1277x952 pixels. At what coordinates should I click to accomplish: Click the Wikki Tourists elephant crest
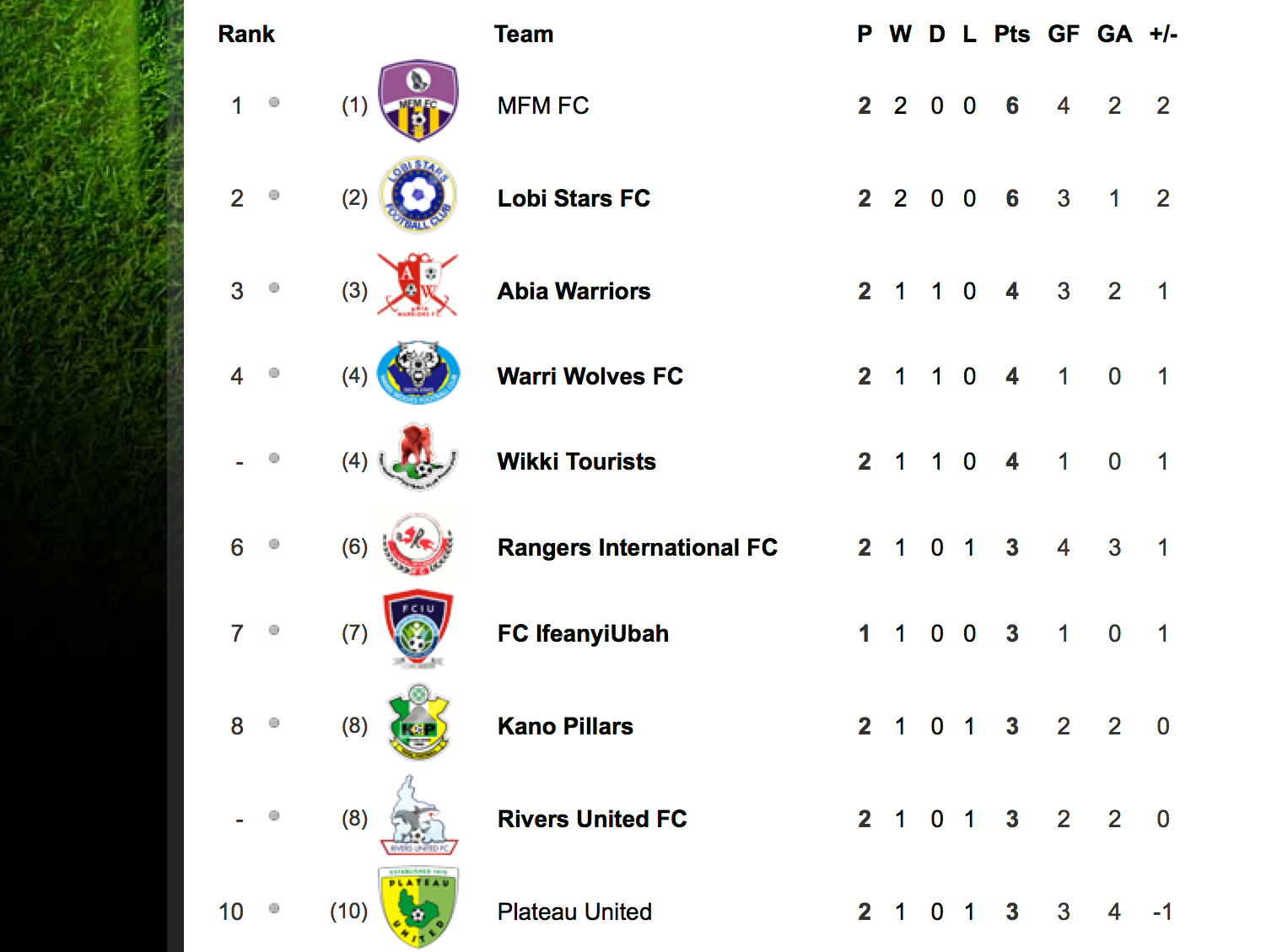(x=418, y=457)
